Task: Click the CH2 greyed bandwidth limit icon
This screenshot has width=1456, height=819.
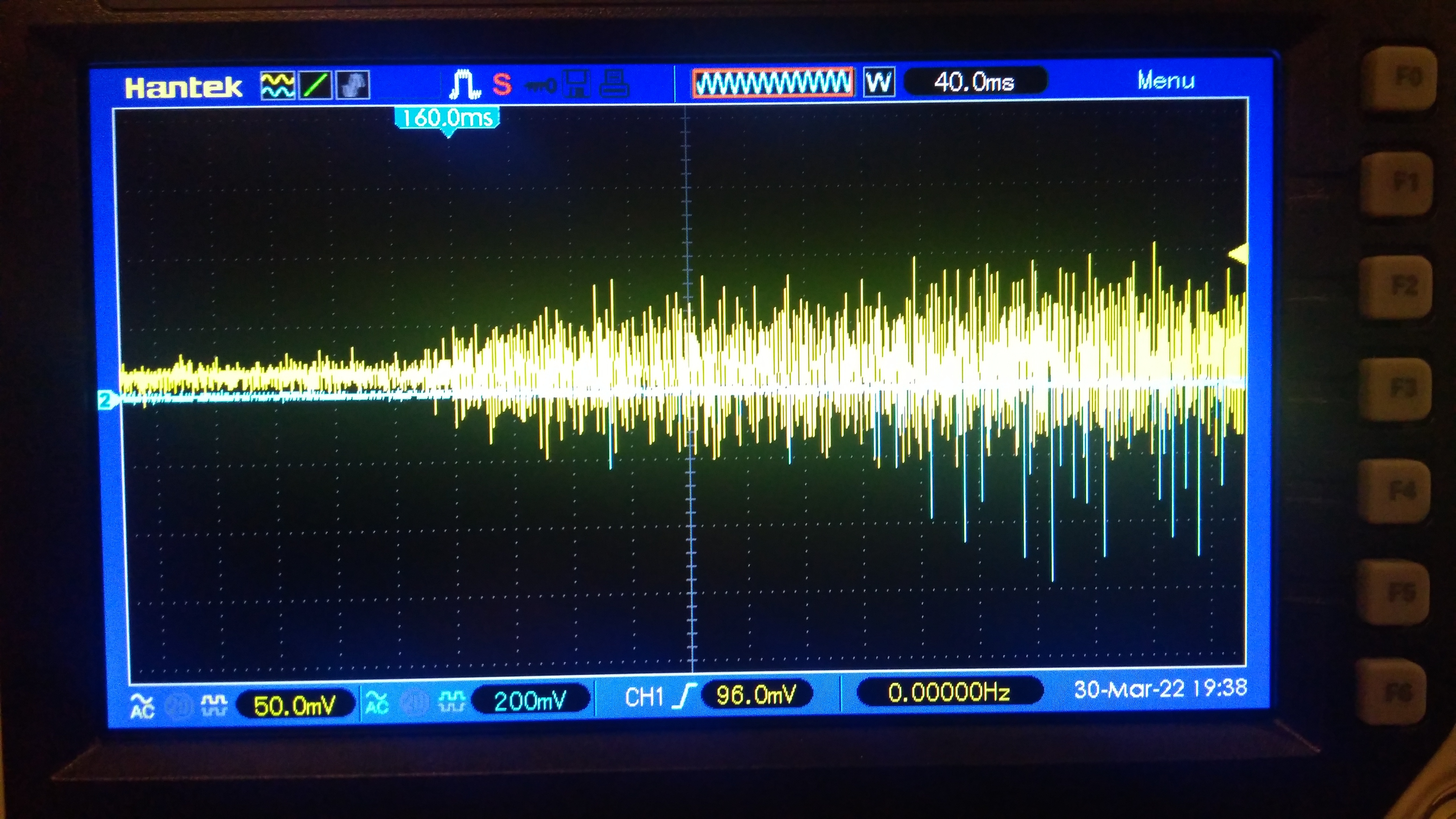Action: coord(414,702)
